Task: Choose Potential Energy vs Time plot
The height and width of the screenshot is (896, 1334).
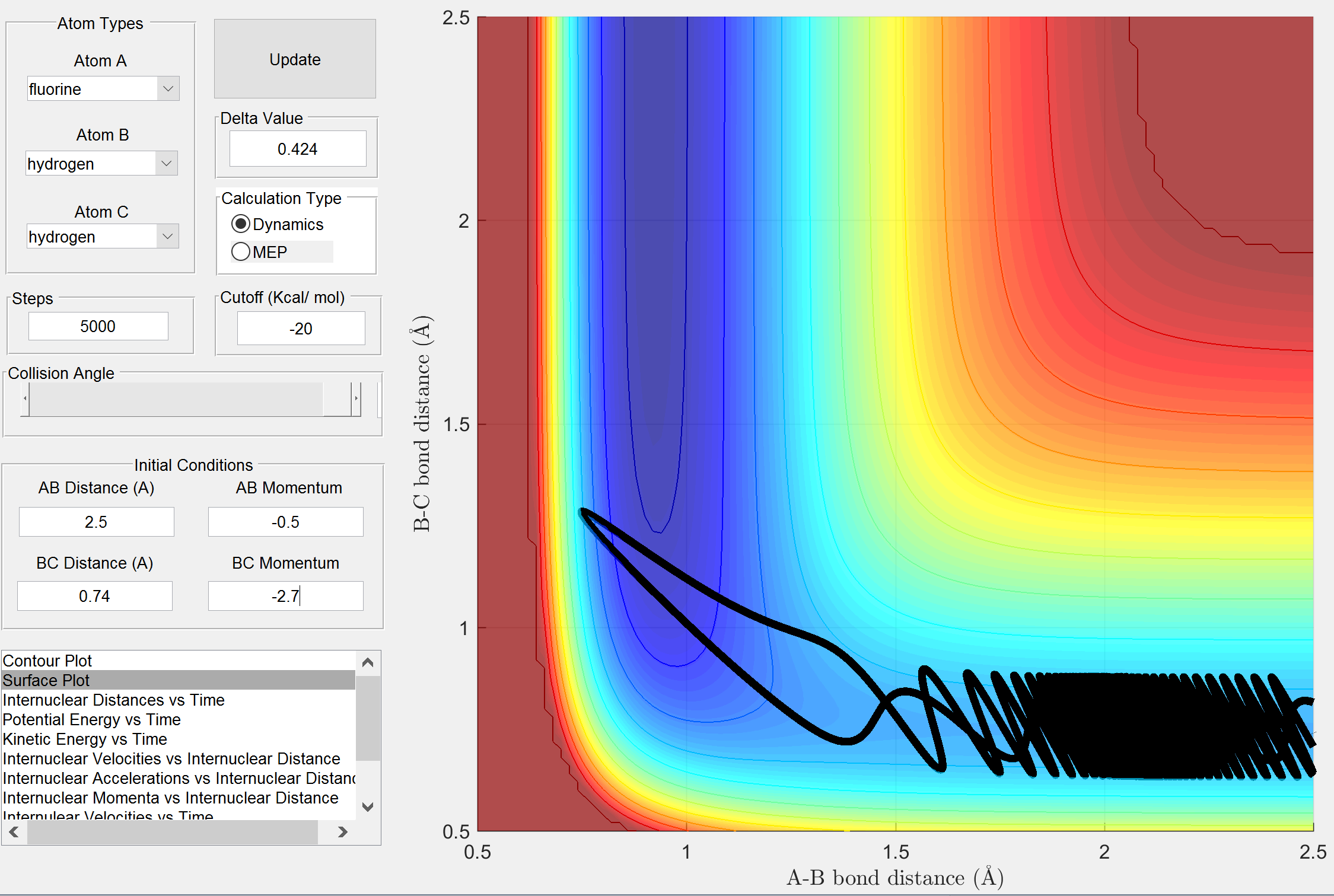Action: 91,719
